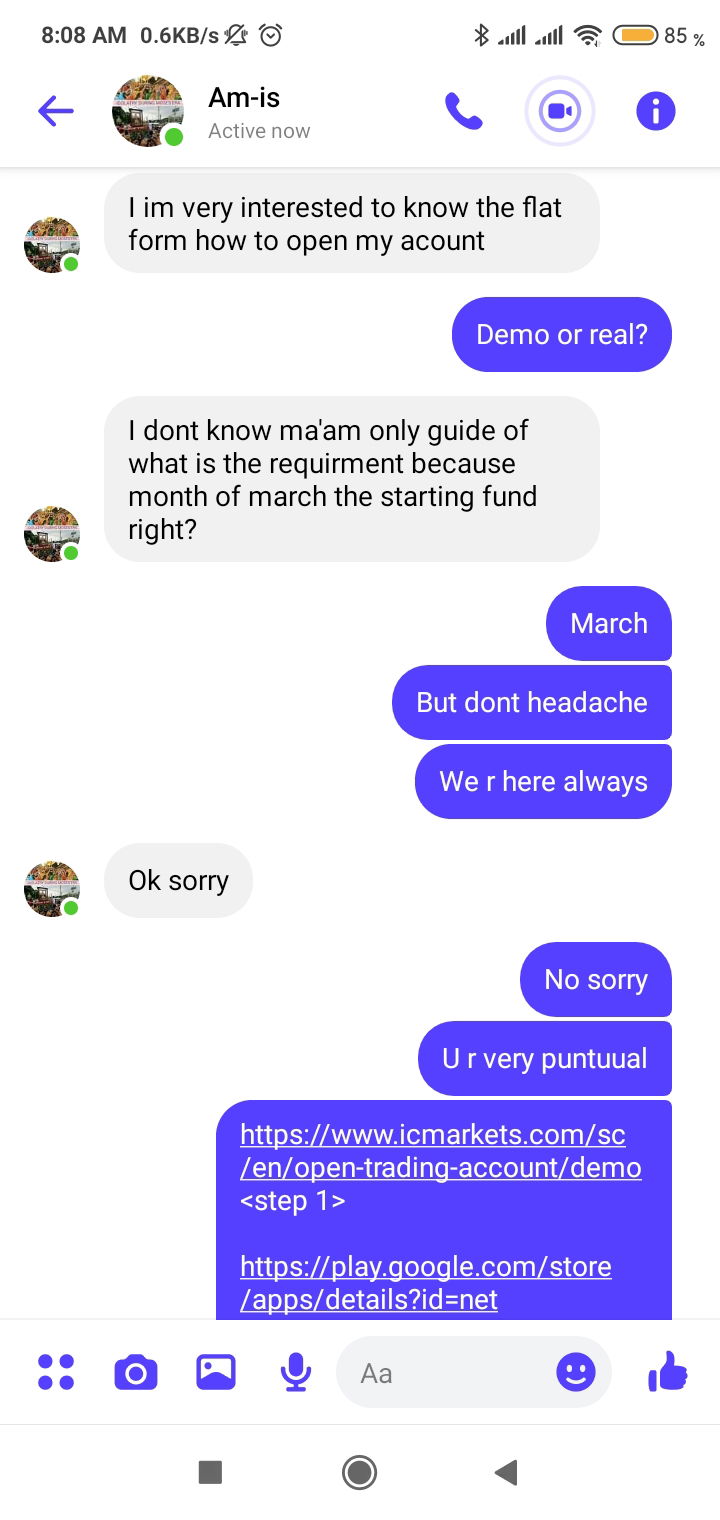Screen dimensions: 720x1520
Task: Open the photo gallery picker
Action: 216,1372
